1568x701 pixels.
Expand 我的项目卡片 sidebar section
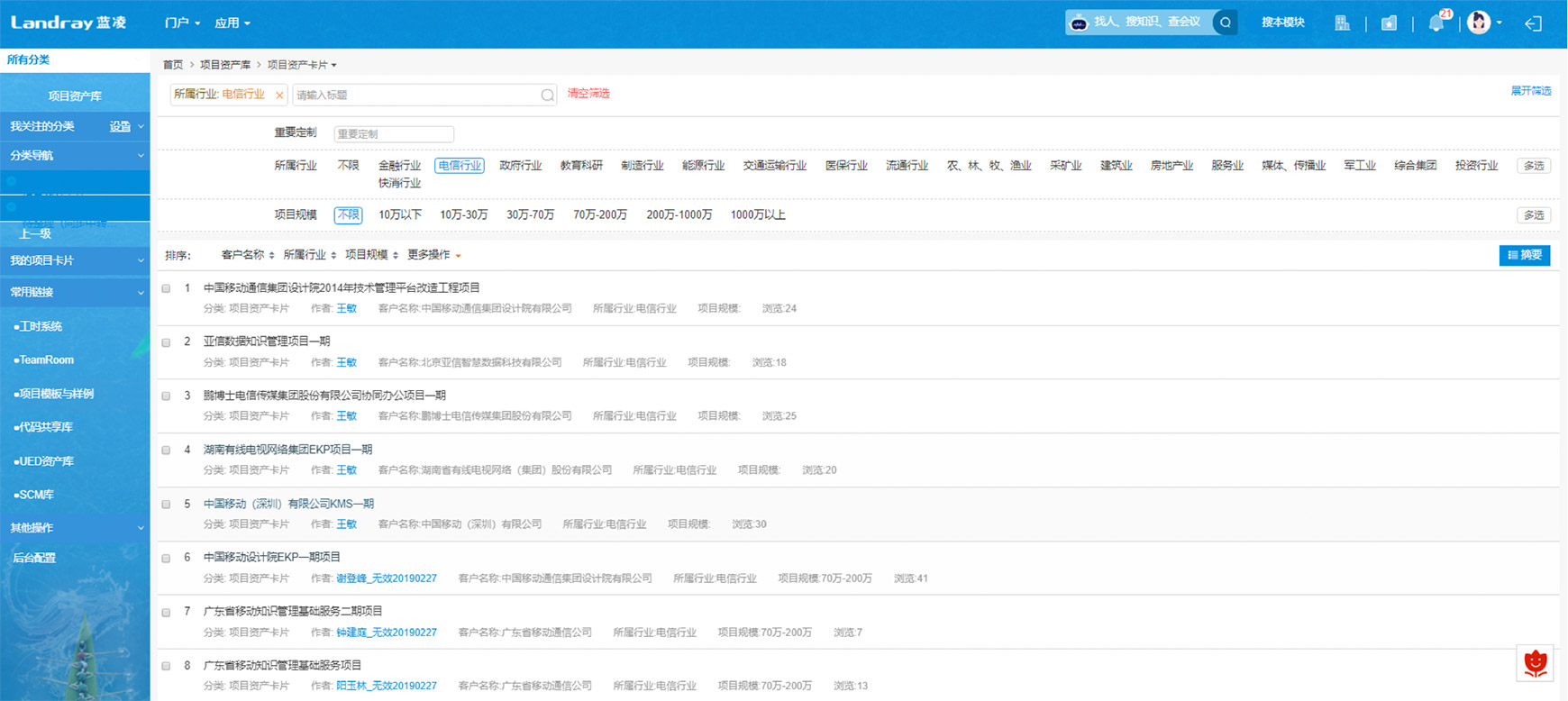point(141,260)
